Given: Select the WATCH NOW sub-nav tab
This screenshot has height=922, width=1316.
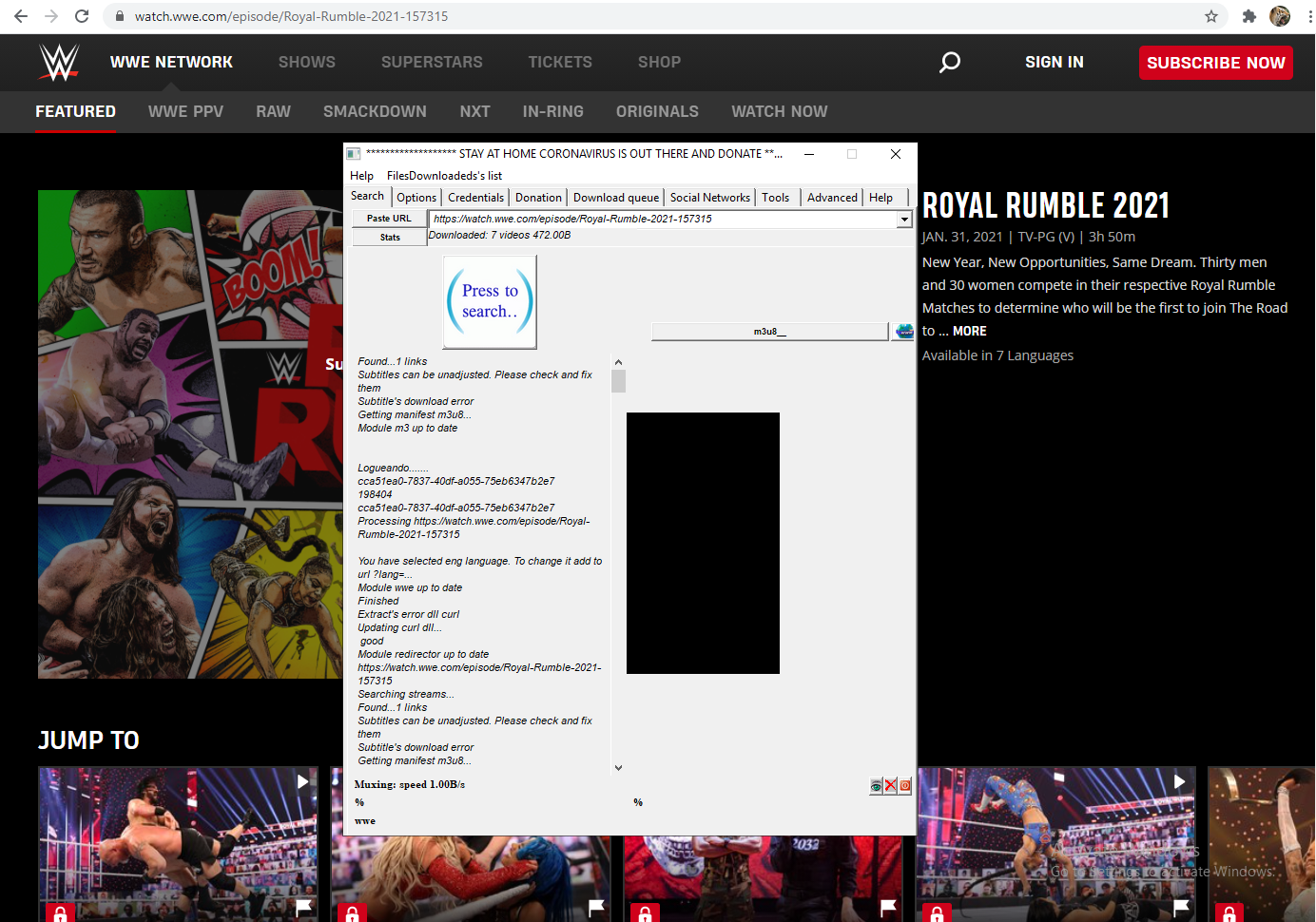Looking at the screenshot, I should point(779,111).
